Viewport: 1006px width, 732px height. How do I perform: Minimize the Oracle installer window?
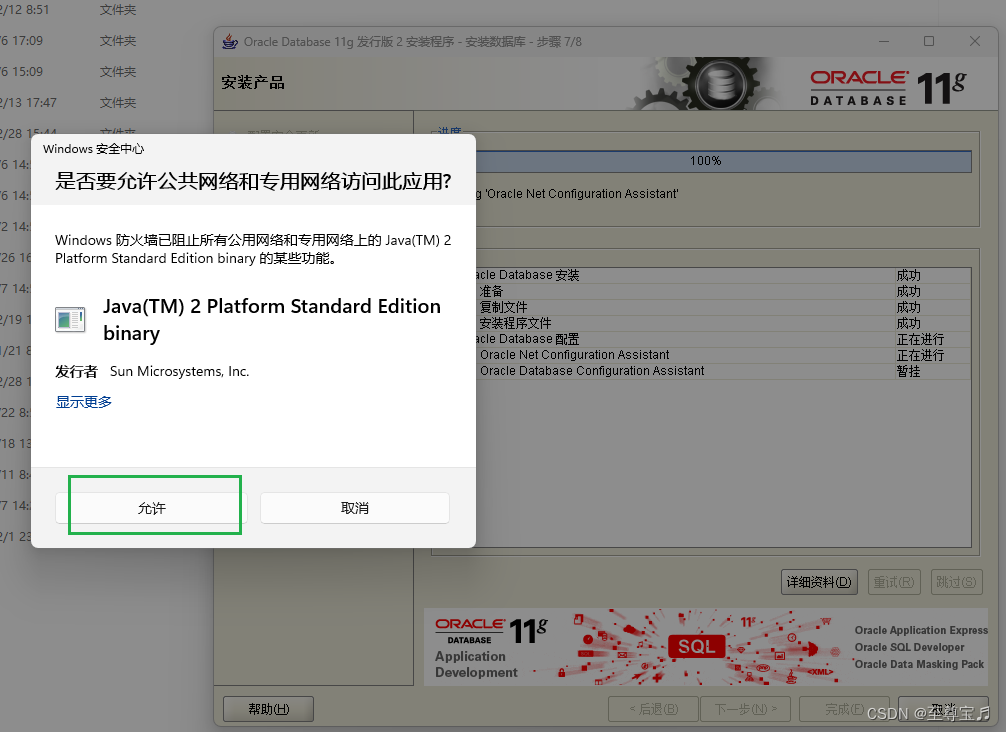pos(884,41)
